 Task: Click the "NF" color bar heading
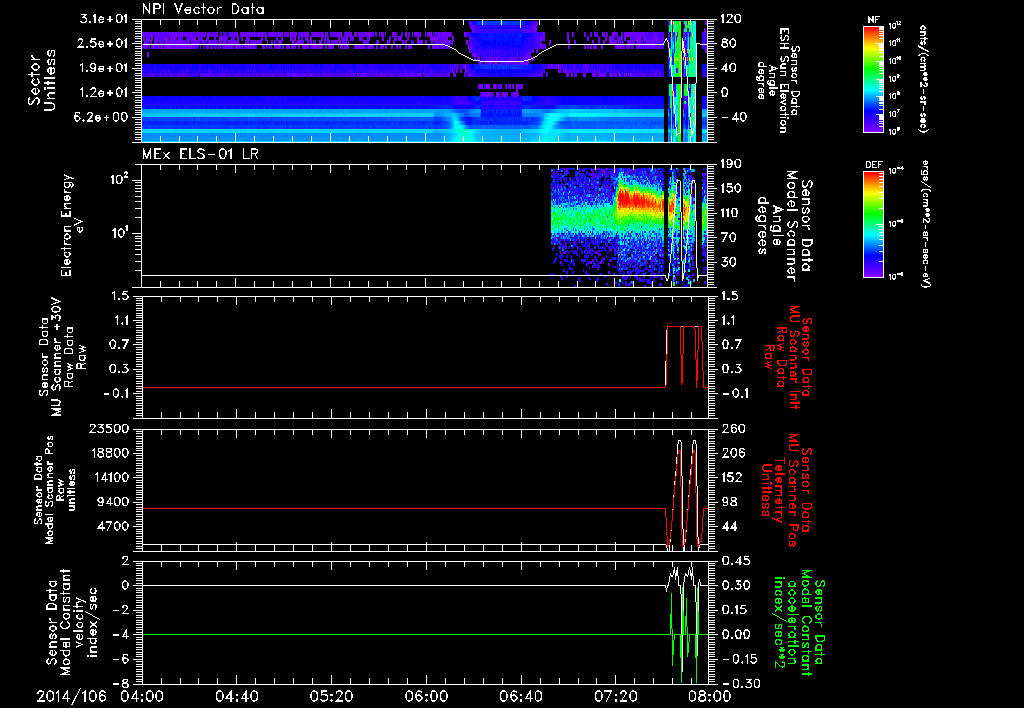tap(873, 20)
